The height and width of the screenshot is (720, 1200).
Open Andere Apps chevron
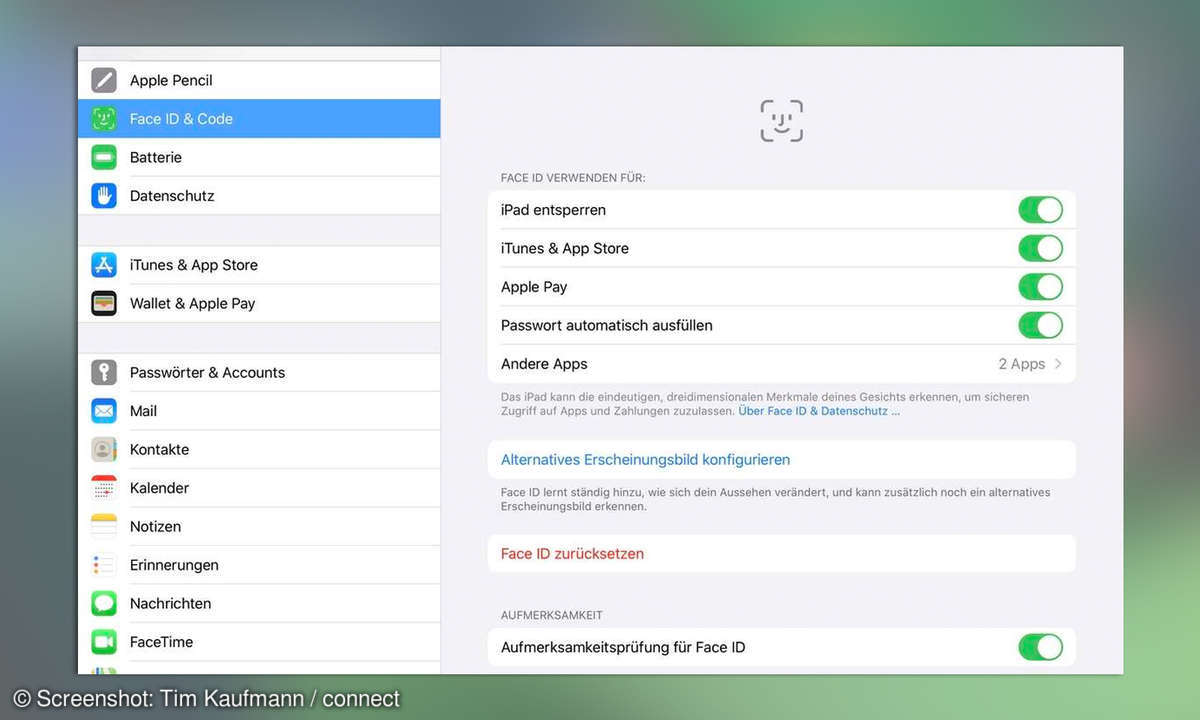tap(1058, 364)
